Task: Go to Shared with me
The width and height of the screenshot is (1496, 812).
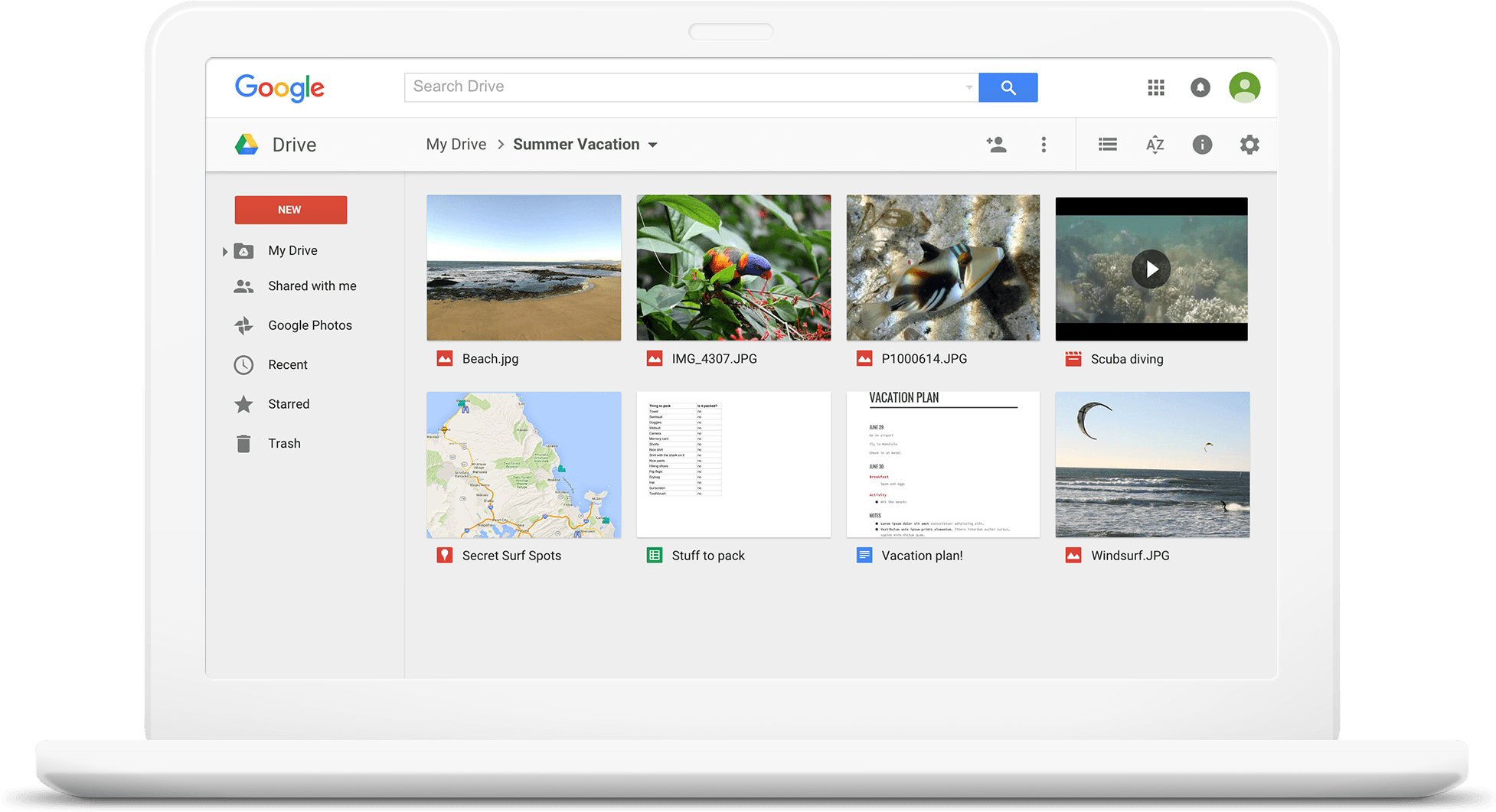Action: [312, 286]
